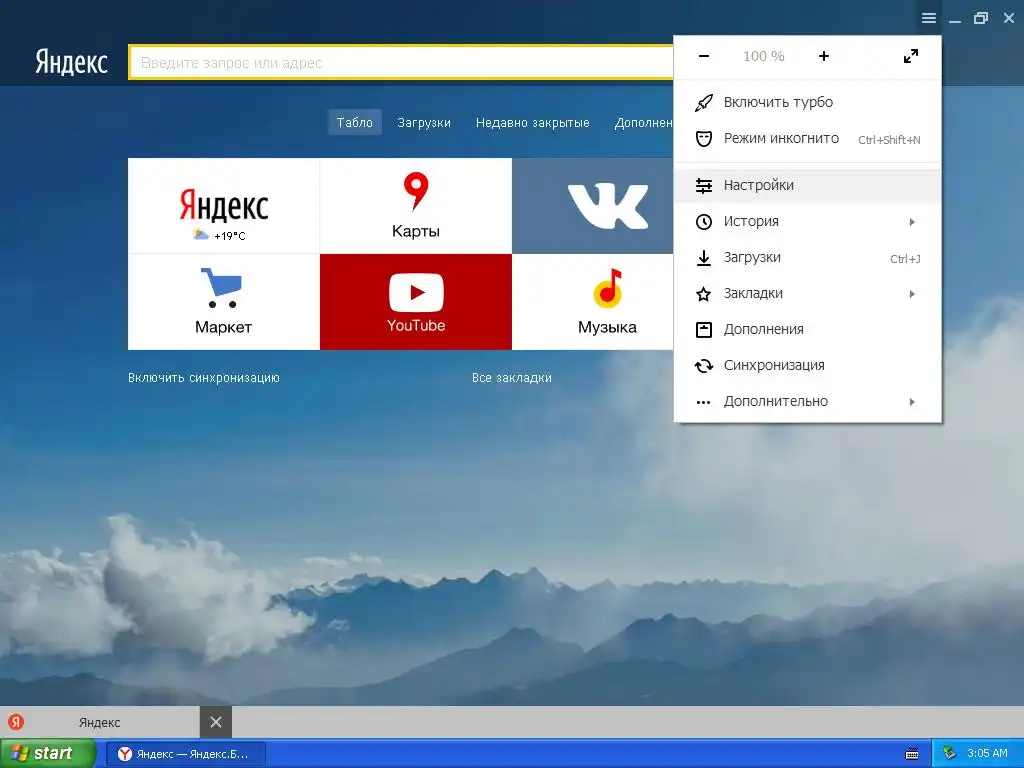
Task: Click the settings sliders icon
Action: (703, 185)
